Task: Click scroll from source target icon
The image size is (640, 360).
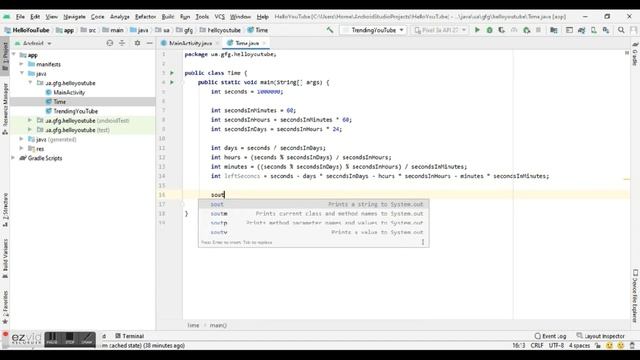Action: [109, 43]
